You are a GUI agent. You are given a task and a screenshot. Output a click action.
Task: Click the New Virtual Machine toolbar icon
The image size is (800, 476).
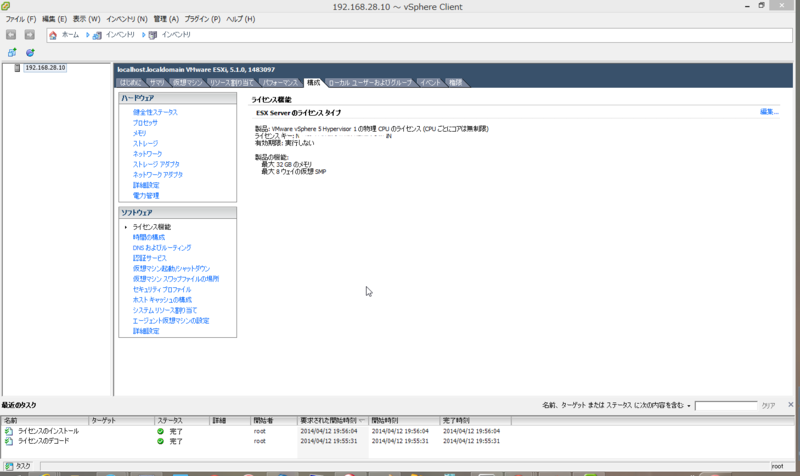pyautogui.click(x=12, y=53)
